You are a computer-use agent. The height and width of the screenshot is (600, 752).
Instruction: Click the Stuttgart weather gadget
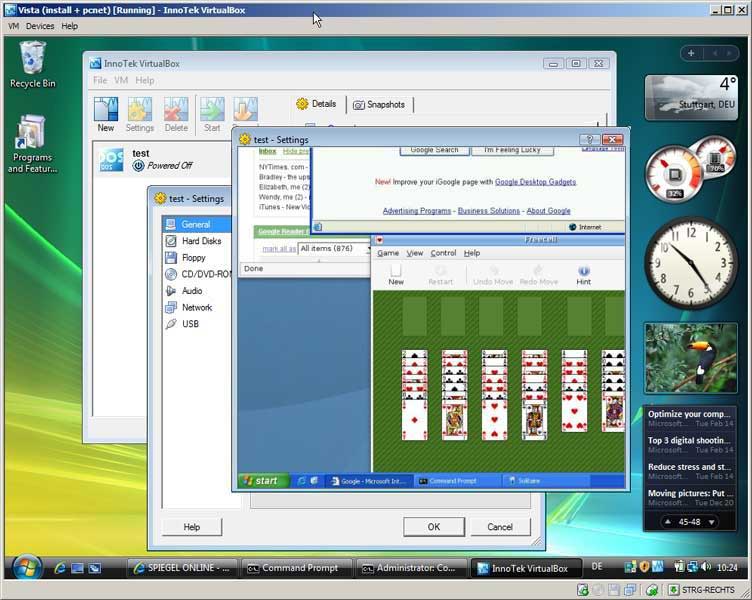(691, 97)
